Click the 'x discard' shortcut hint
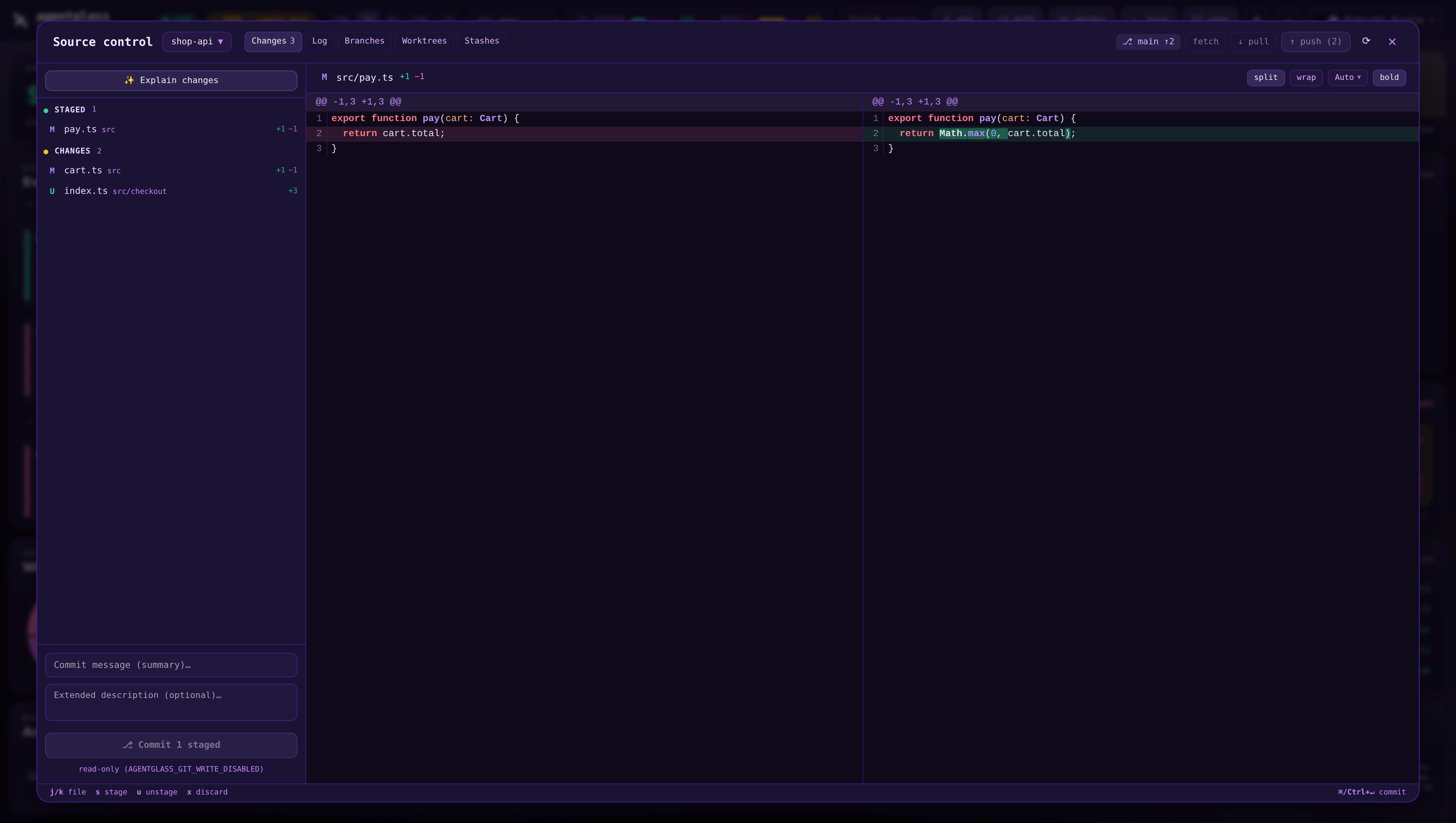Viewport: 1456px width, 823px height. (207, 792)
